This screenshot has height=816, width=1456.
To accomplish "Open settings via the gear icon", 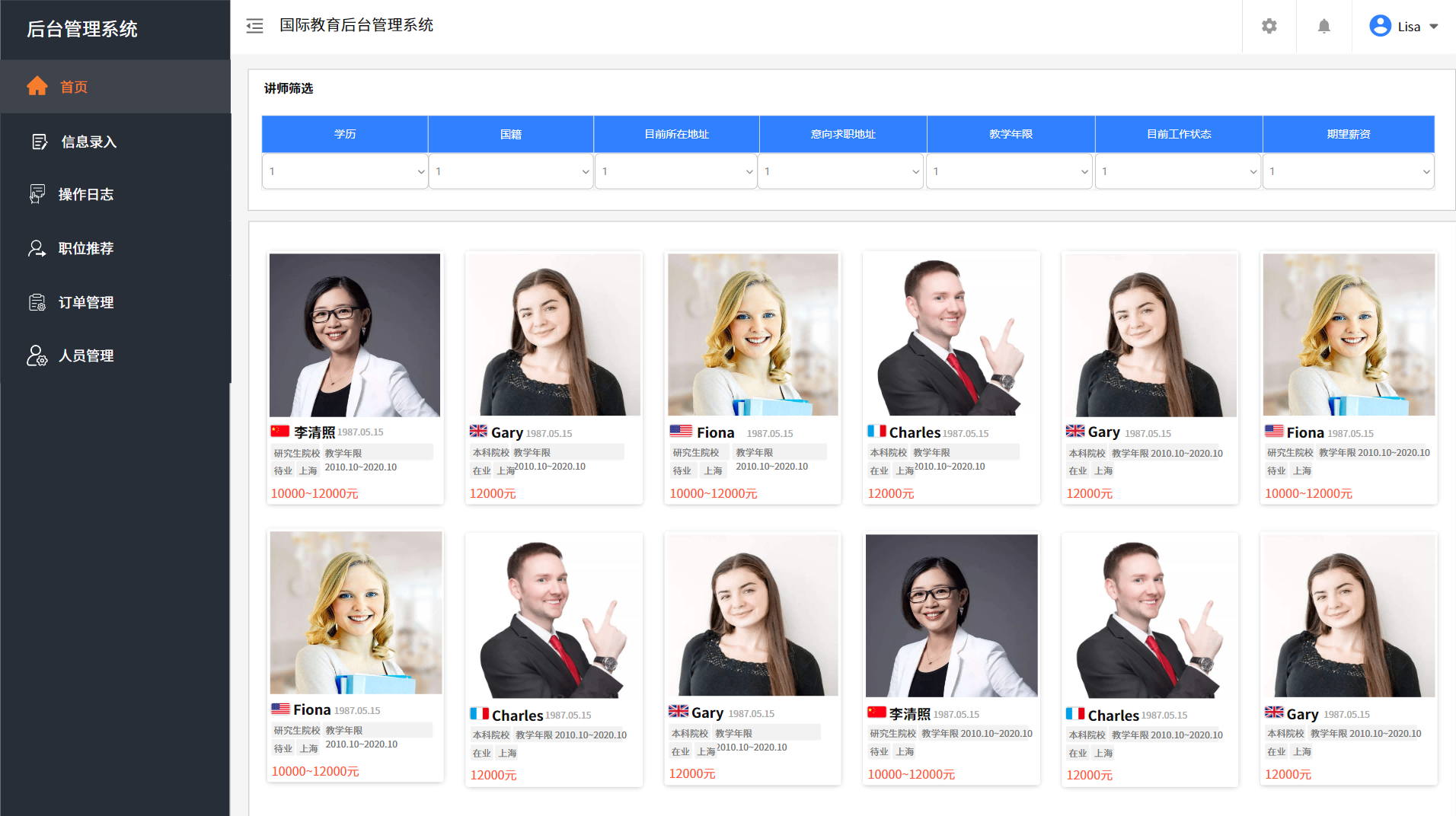I will [1269, 26].
